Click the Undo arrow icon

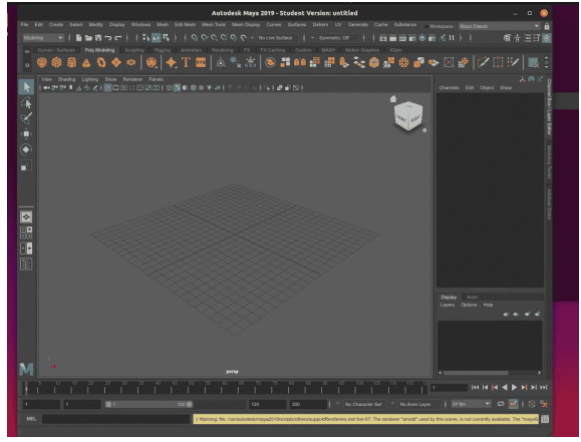(108, 38)
